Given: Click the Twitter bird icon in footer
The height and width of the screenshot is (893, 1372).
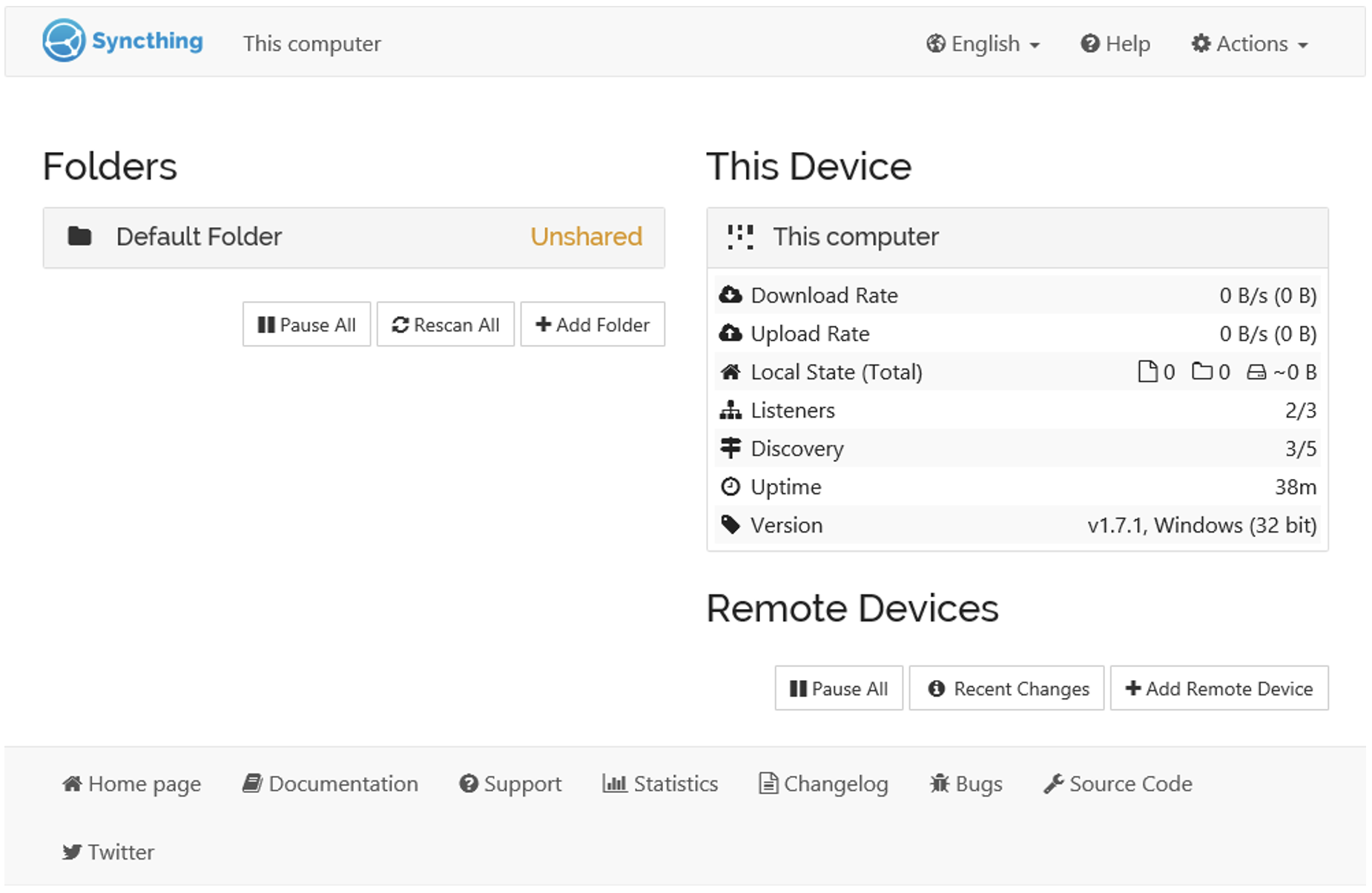Looking at the screenshot, I should pos(72,851).
